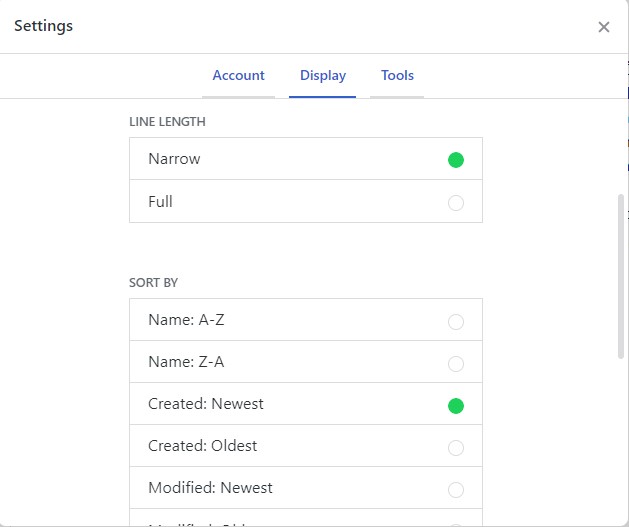The image size is (629, 527).
Task: Enable the Full line length radio button
Action: tap(456, 203)
